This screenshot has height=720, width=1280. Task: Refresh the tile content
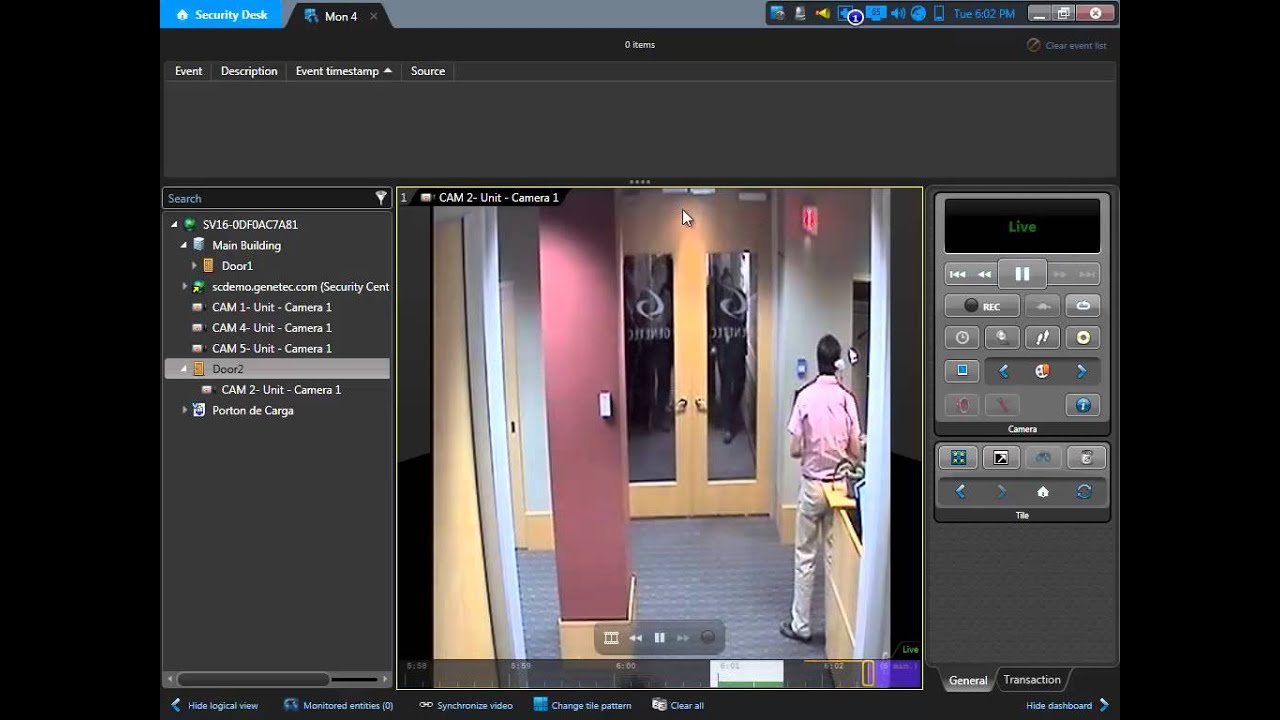click(x=1084, y=491)
